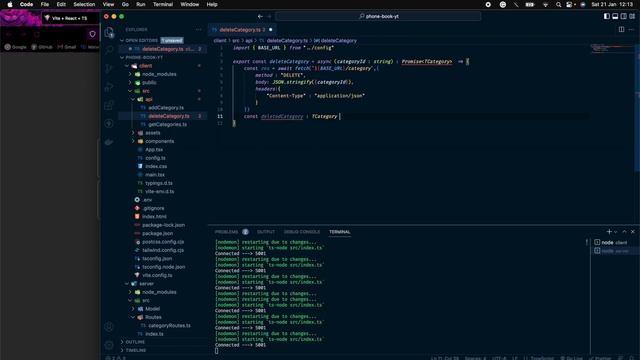This screenshot has height=360, width=640.
Task: Maximize the terminal panel with up chevron
Action: pyautogui.click(x=624, y=231)
